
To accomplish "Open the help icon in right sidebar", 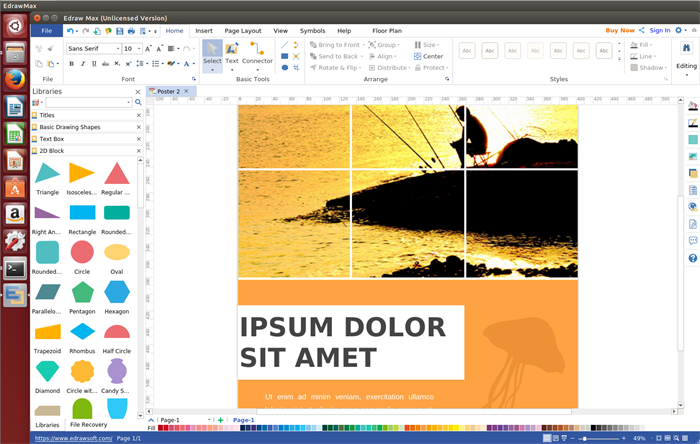I will (x=692, y=258).
